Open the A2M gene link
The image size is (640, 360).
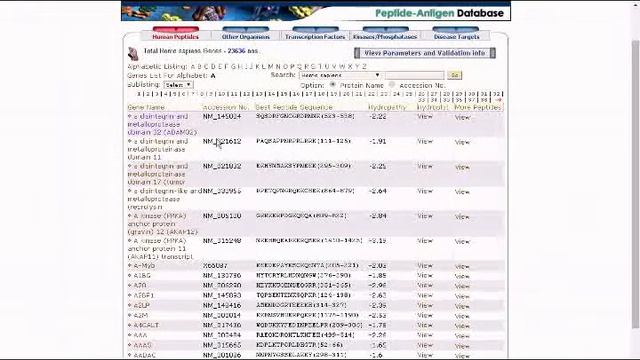coord(141,315)
